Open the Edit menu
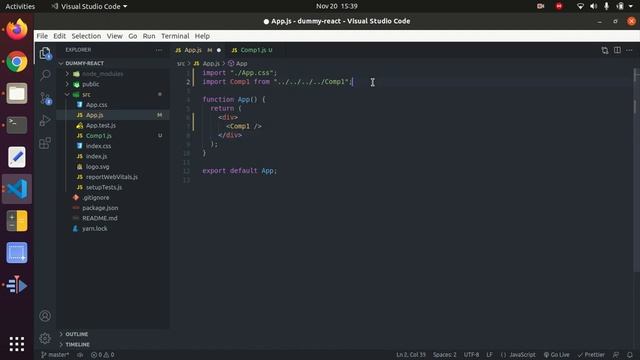640x360 pixels. coord(60,36)
